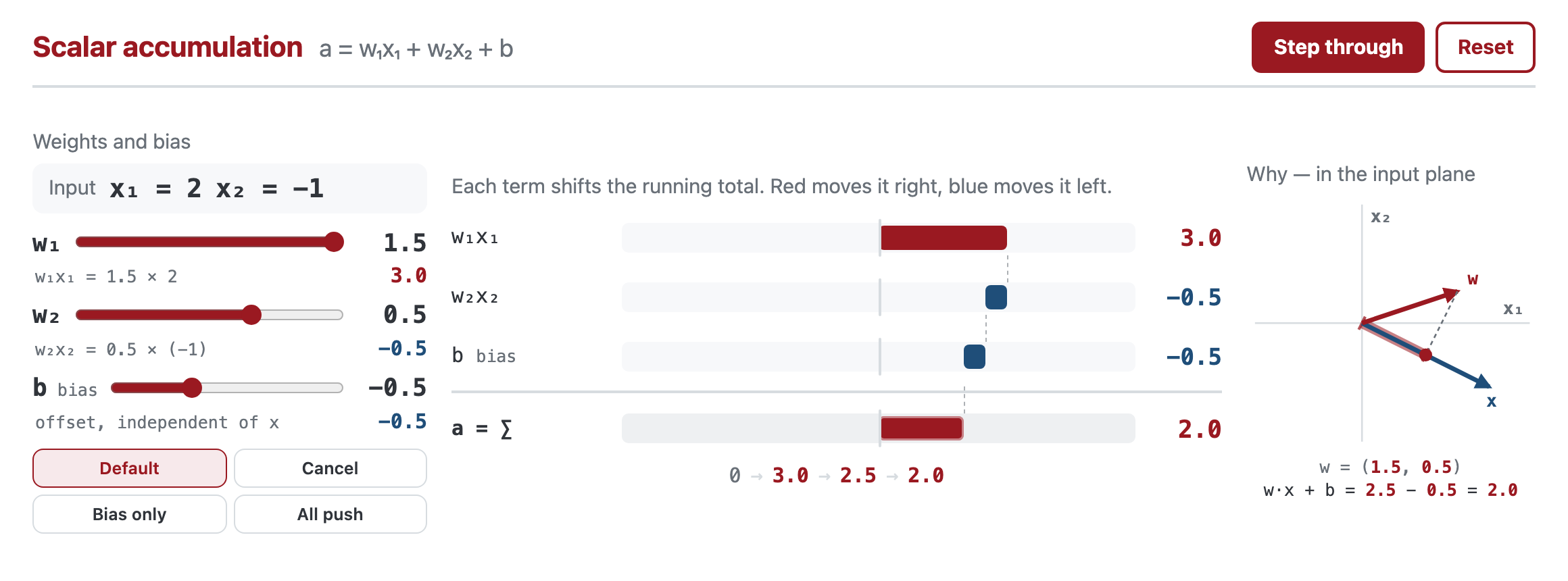Image resolution: width=1568 pixels, height=581 pixels.
Task: Select the Default preset
Action: point(129,468)
